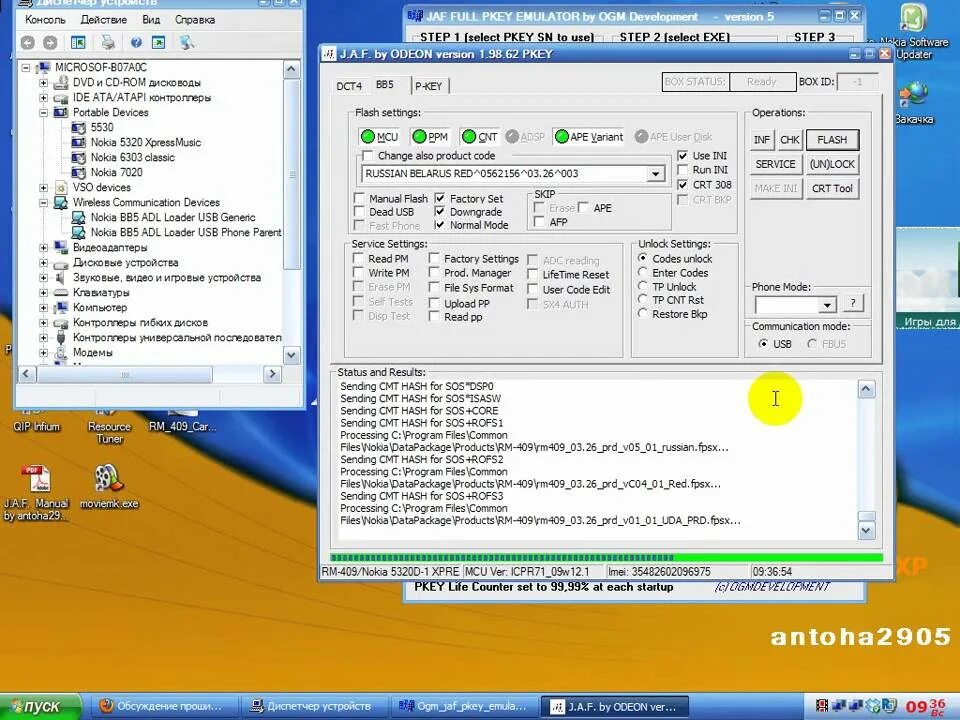Viewport: 960px width, 720px height.
Task: Toggle the MCU green indicator button
Action: point(380,137)
